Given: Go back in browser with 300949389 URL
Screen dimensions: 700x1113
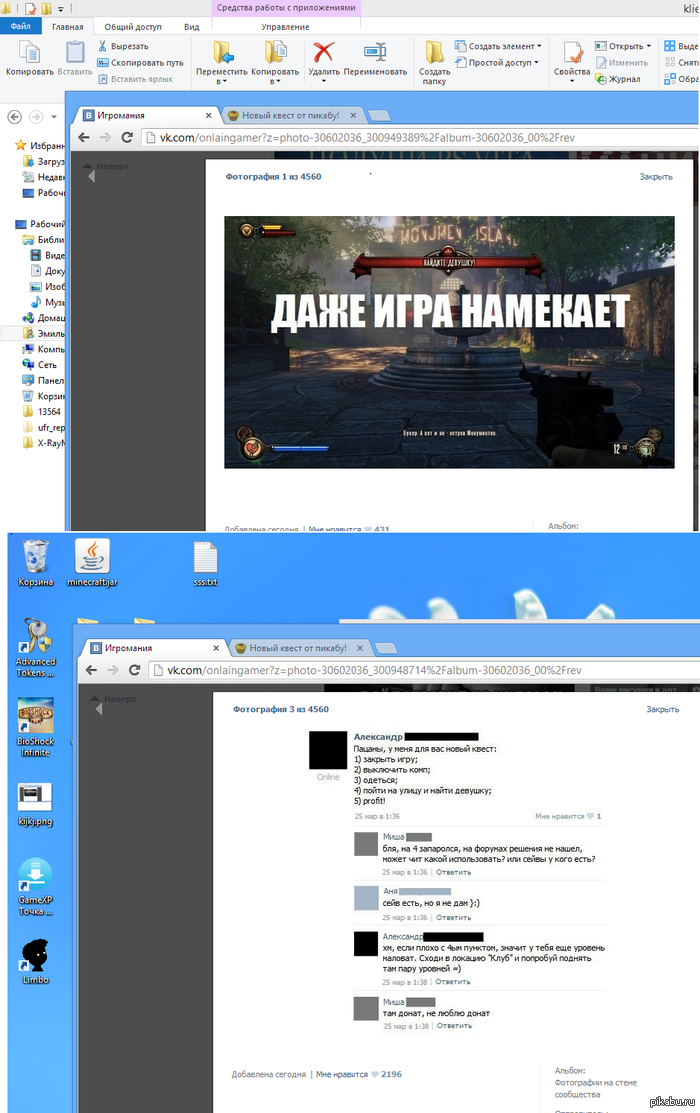Looking at the screenshot, I should 84,138.
